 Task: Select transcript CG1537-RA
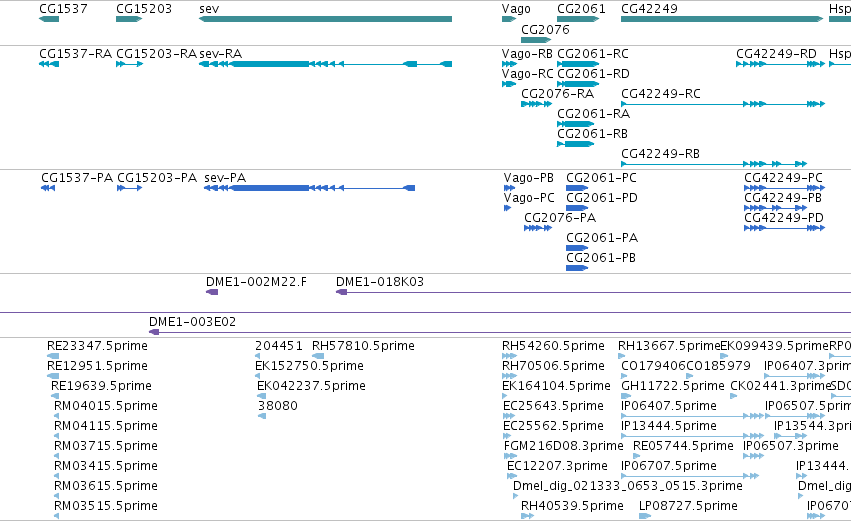coord(49,64)
